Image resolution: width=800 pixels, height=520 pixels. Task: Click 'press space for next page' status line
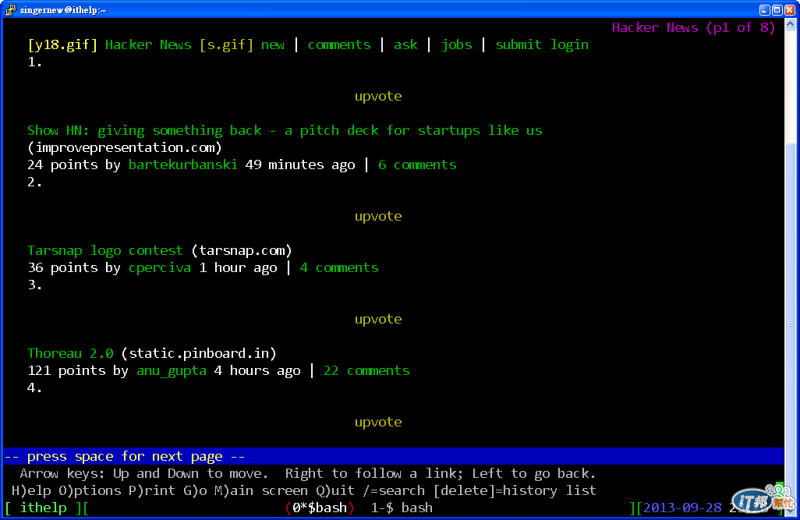[x=125, y=457]
